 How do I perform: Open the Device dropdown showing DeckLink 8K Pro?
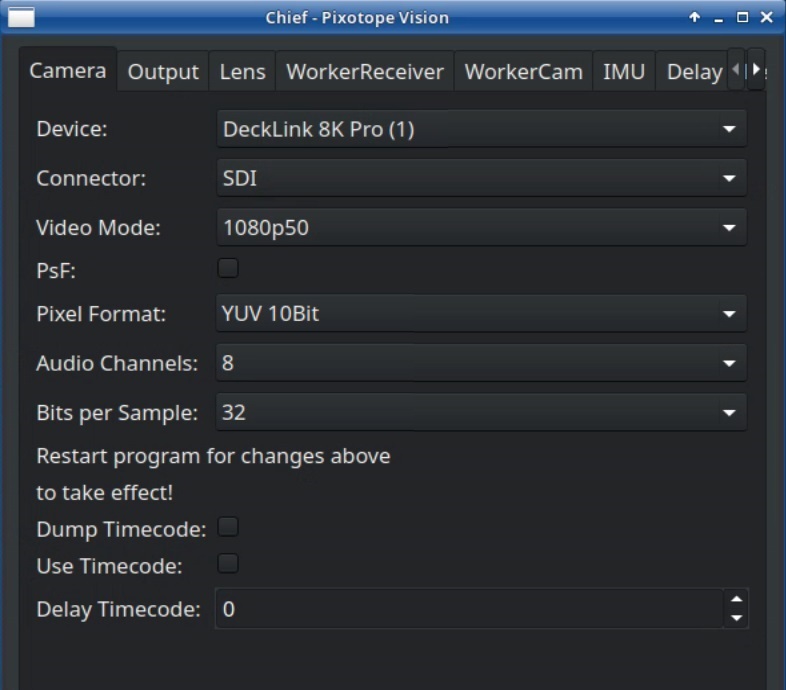481,129
